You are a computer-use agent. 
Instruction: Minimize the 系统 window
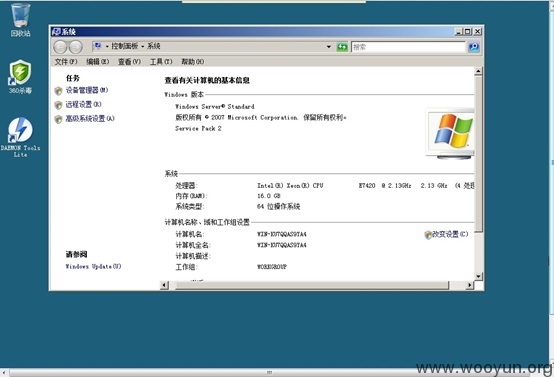459,31
